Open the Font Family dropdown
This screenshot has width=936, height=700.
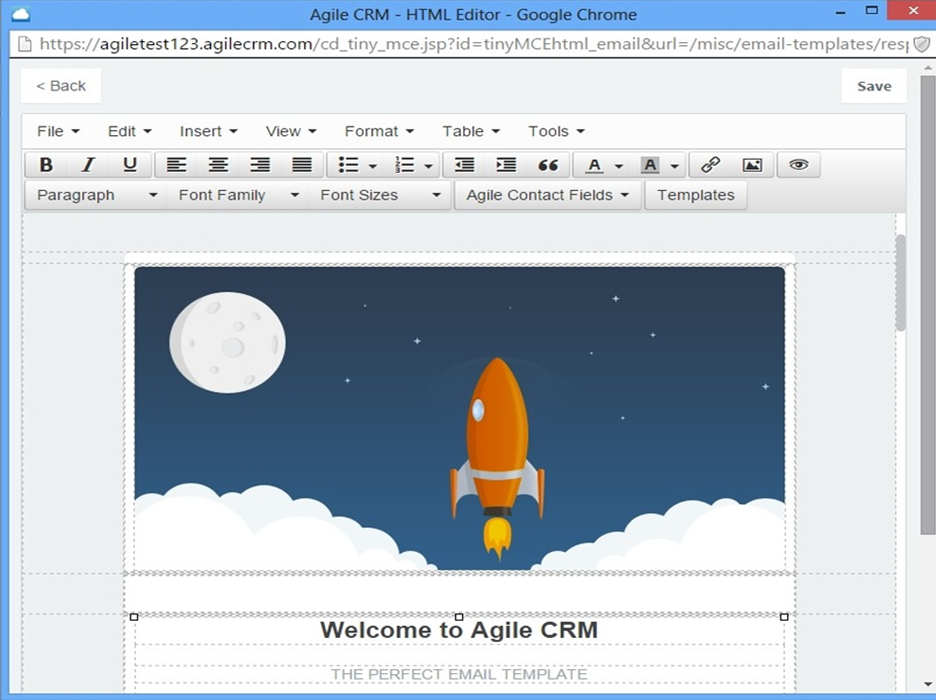point(238,195)
